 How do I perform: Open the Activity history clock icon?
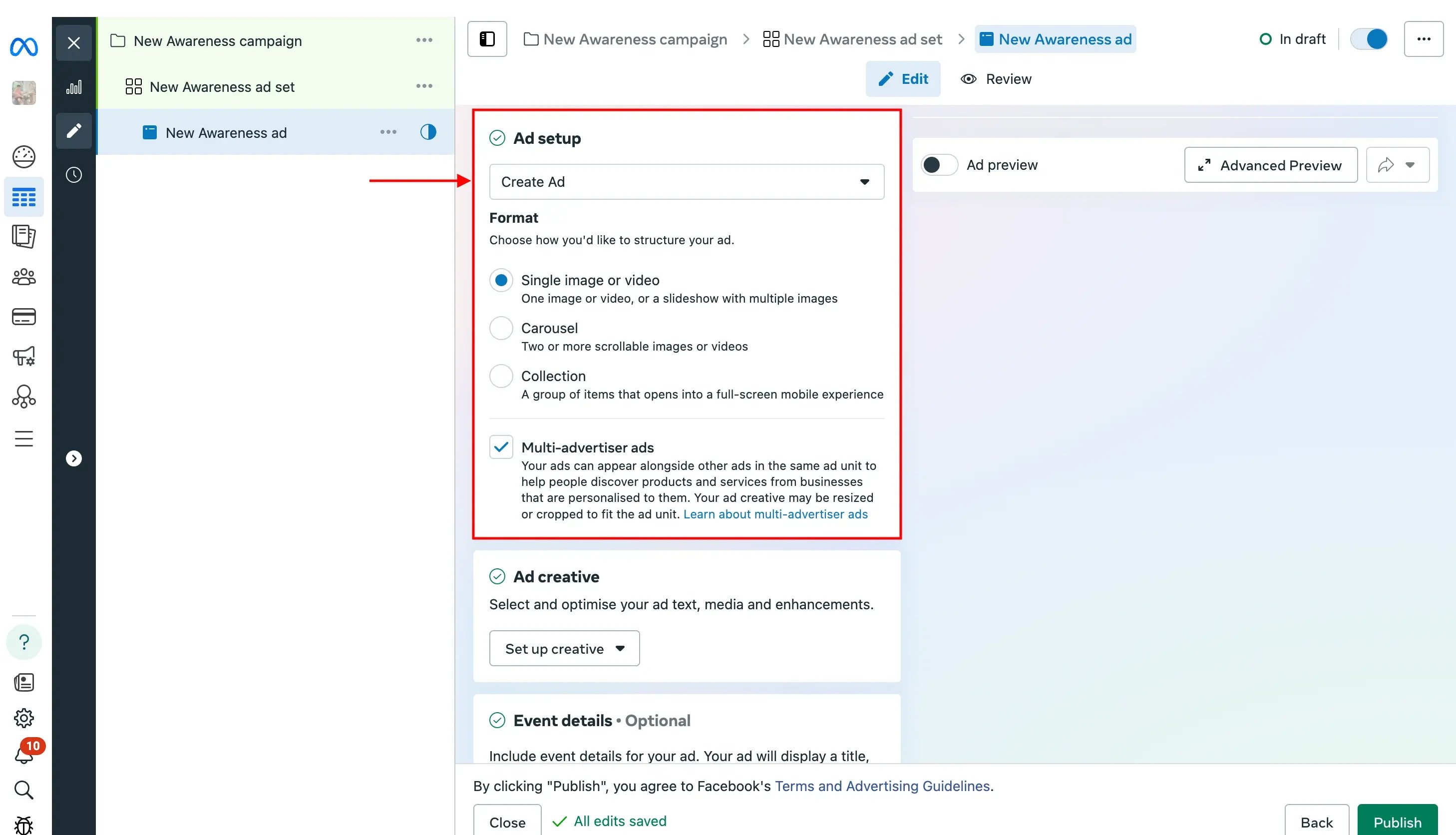tap(74, 175)
